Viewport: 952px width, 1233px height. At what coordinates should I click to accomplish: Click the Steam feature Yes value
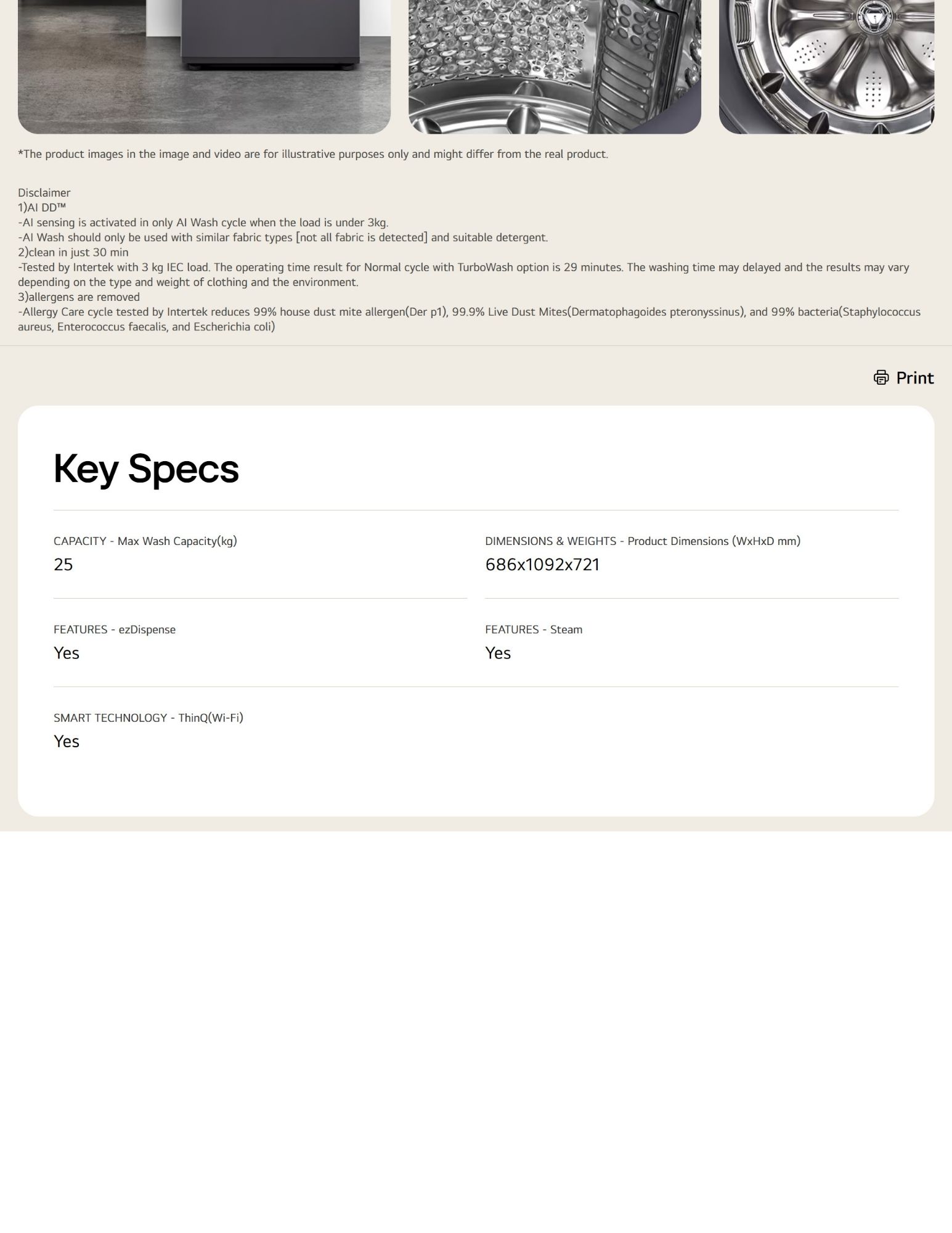497,652
